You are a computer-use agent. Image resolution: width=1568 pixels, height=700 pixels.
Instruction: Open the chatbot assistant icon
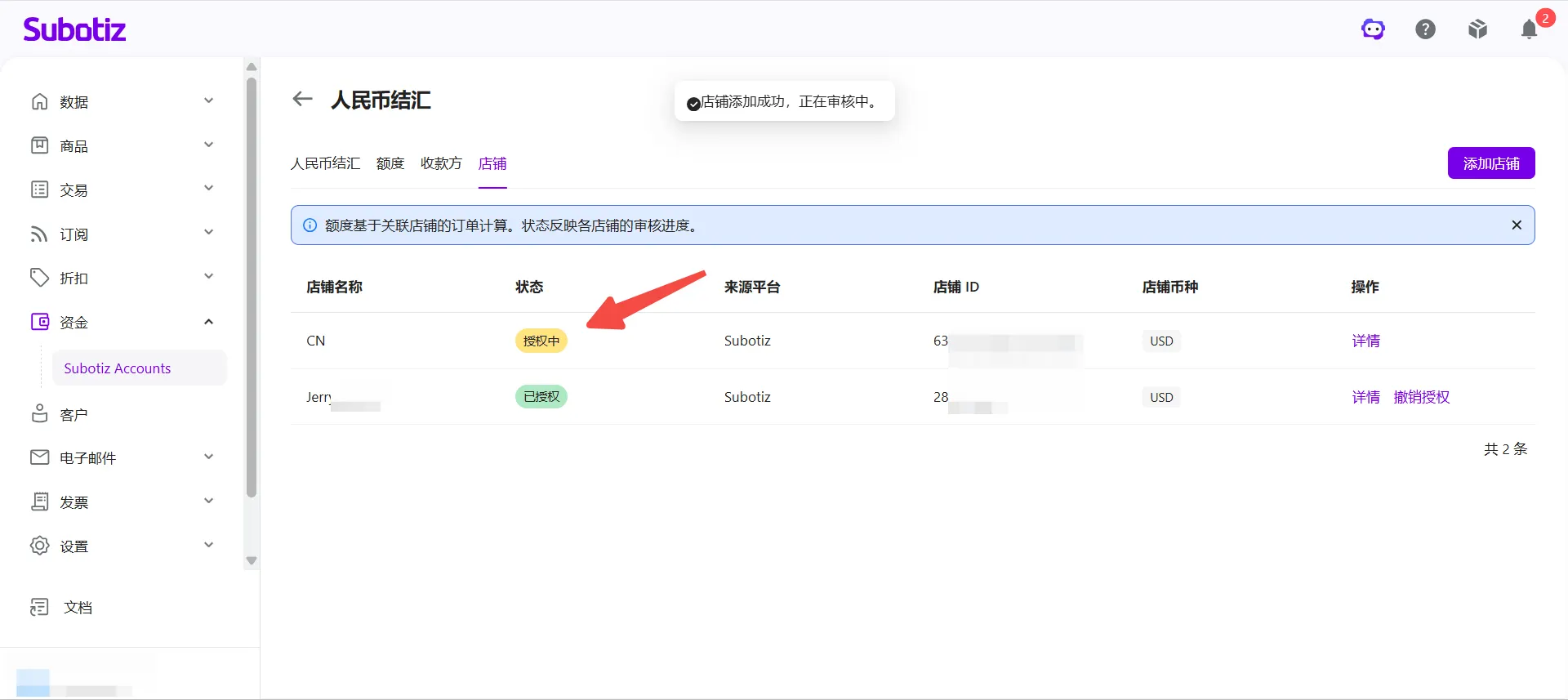click(x=1373, y=29)
